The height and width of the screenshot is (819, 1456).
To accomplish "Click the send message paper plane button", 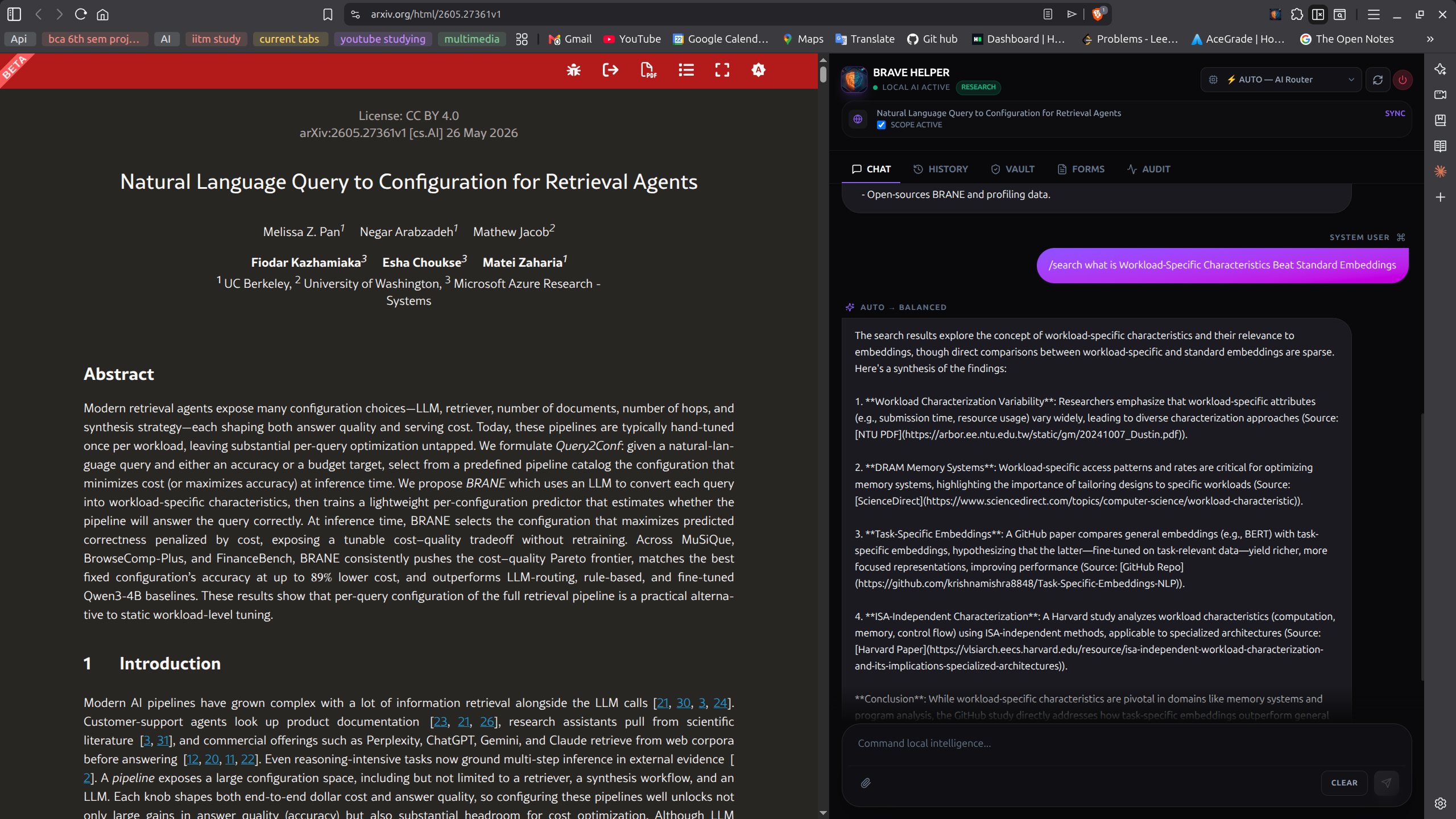I will [x=1386, y=783].
